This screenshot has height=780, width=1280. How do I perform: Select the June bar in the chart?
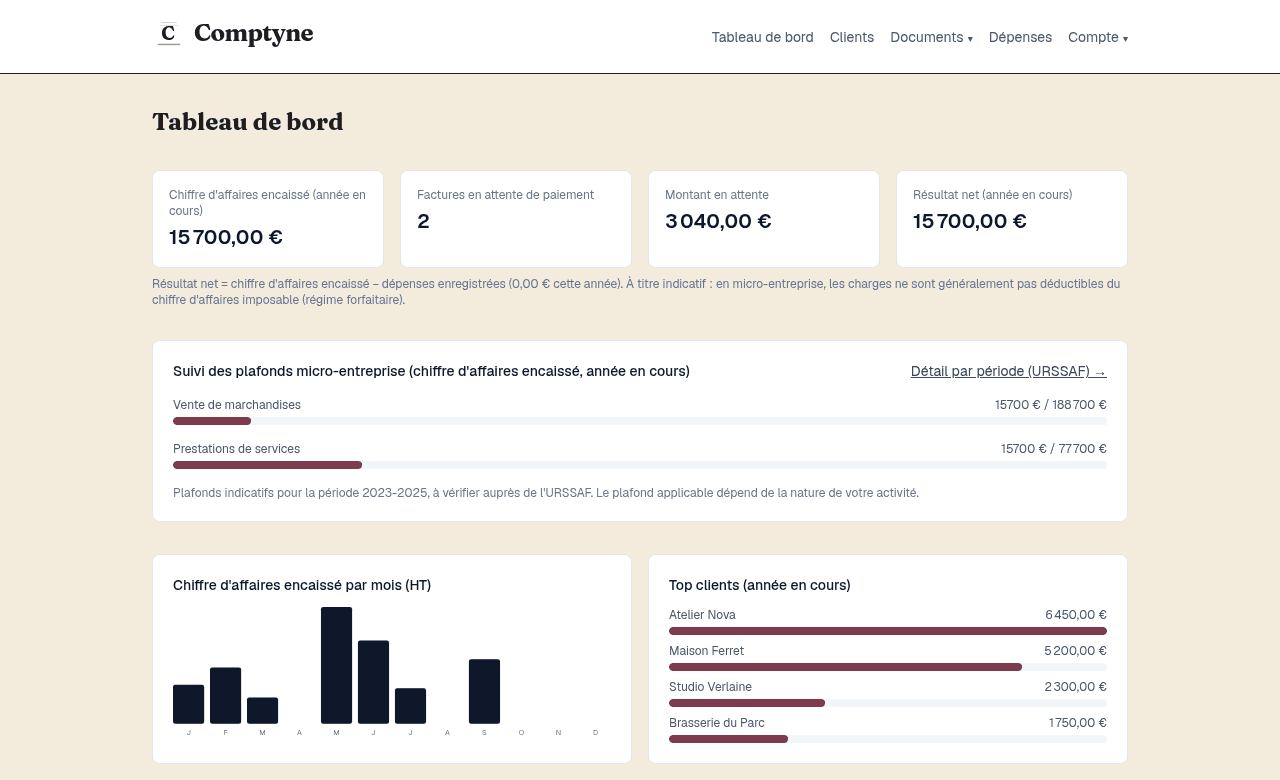coord(373,682)
